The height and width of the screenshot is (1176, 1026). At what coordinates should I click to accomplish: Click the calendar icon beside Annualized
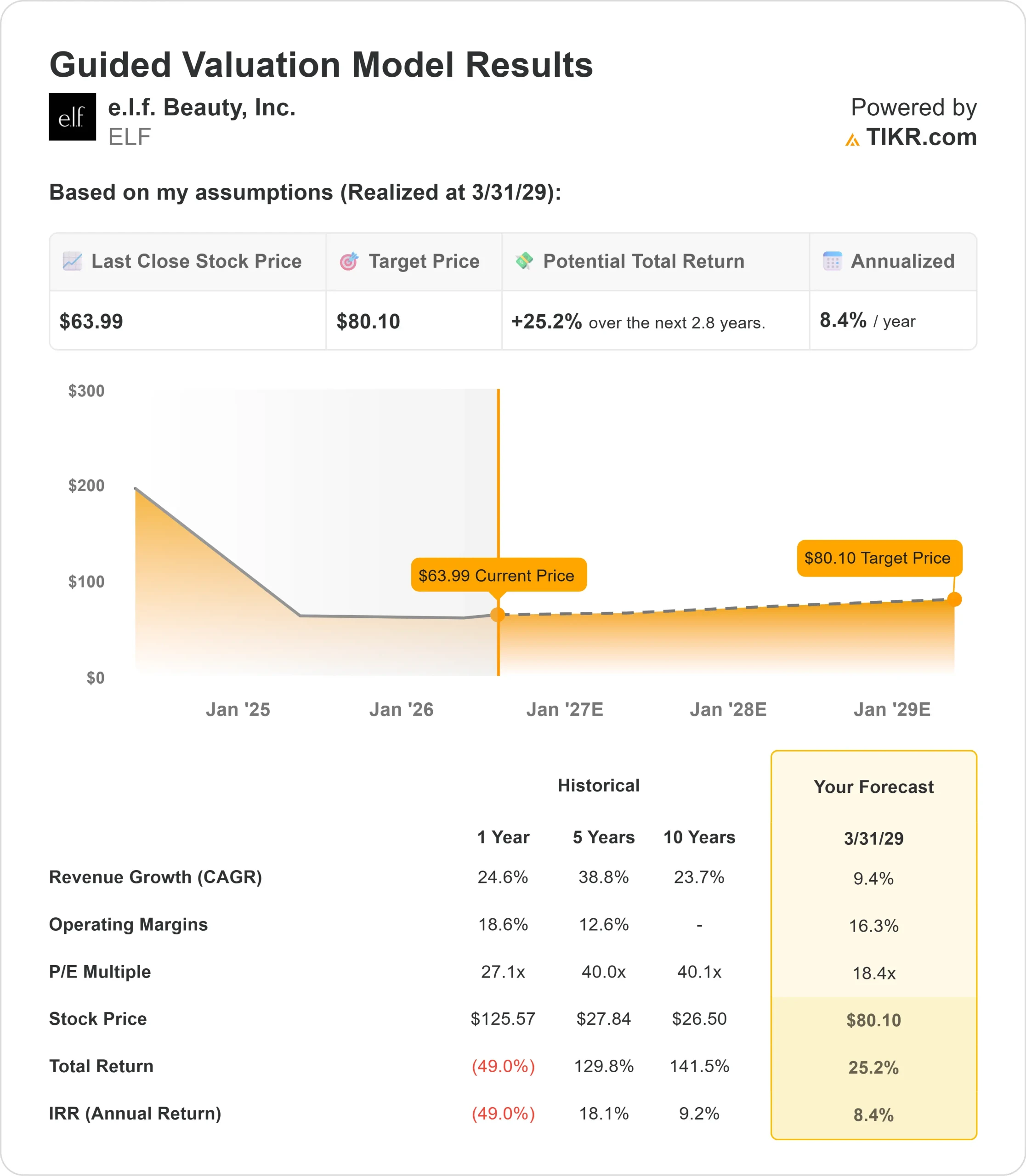833,261
